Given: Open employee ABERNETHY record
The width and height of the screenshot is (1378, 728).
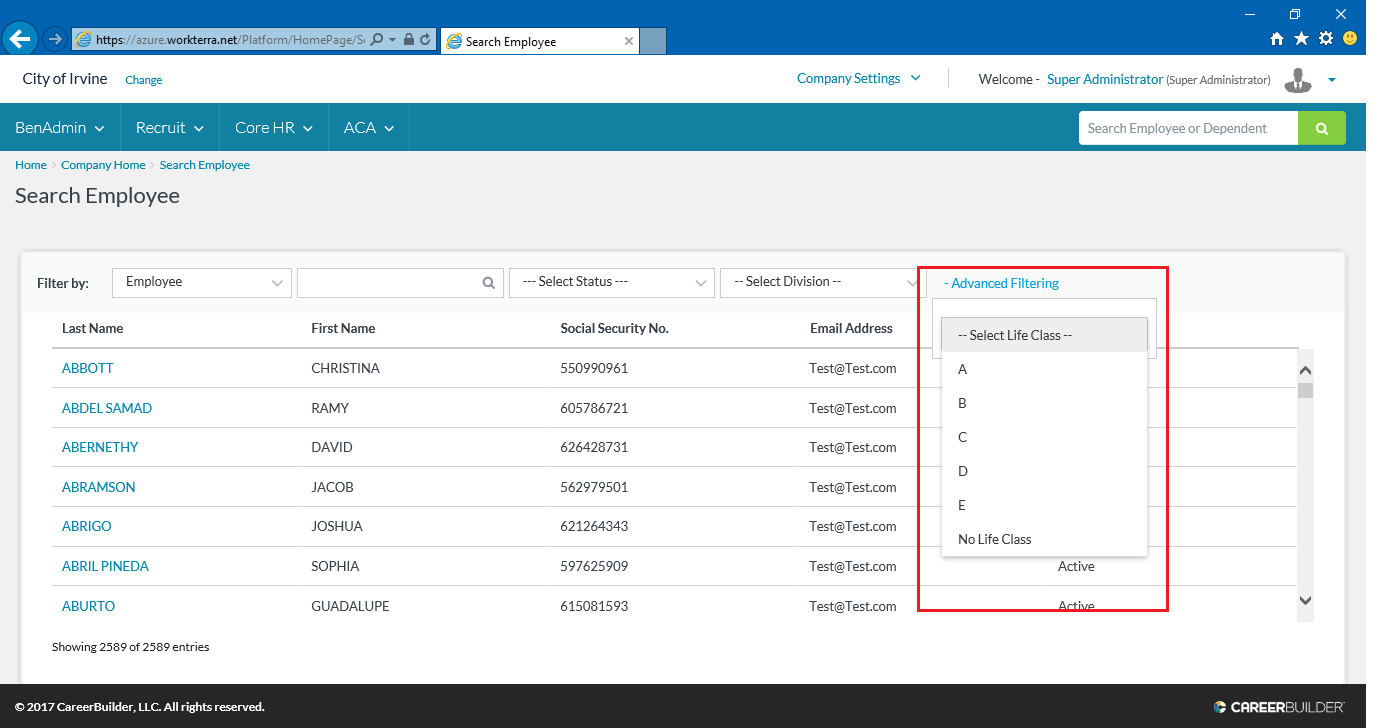Looking at the screenshot, I should click(x=100, y=447).
